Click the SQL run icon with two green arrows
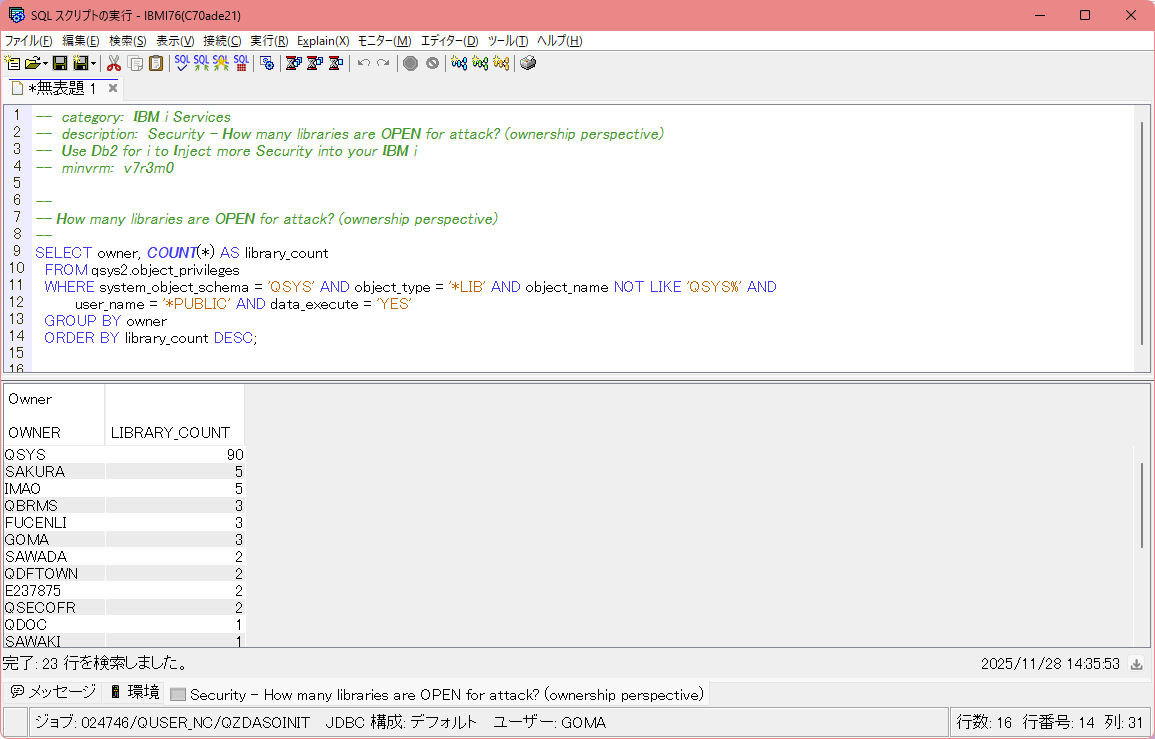Screen dimensions: 1155x739 [x=201, y=63]
